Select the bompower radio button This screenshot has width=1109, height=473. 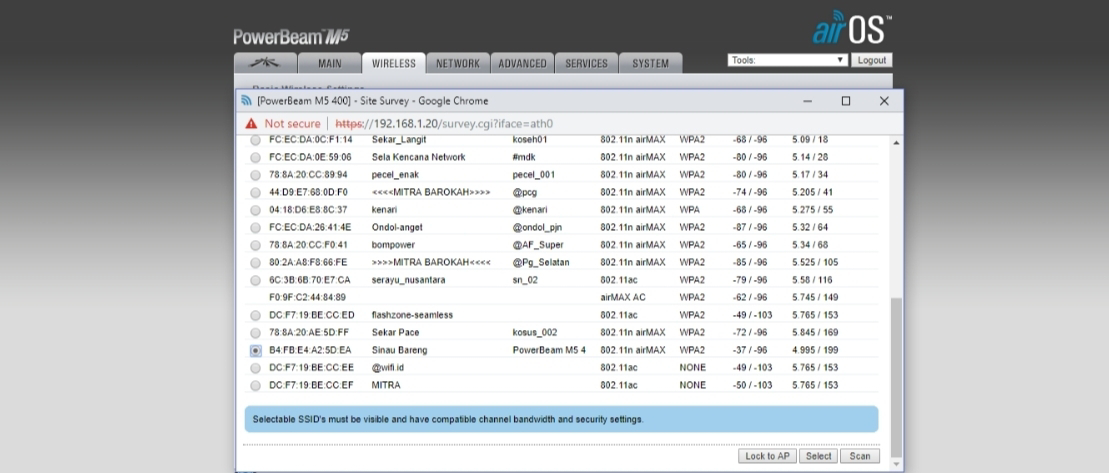255,245
